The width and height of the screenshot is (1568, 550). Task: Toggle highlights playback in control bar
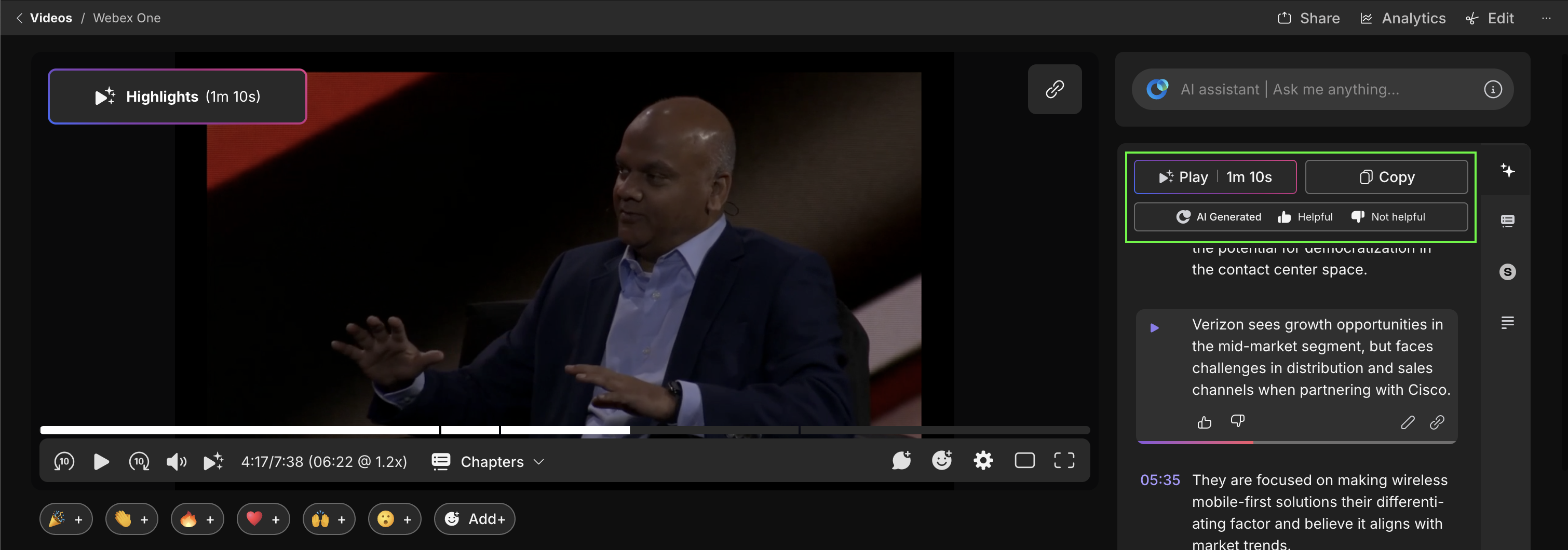[213, 462]
